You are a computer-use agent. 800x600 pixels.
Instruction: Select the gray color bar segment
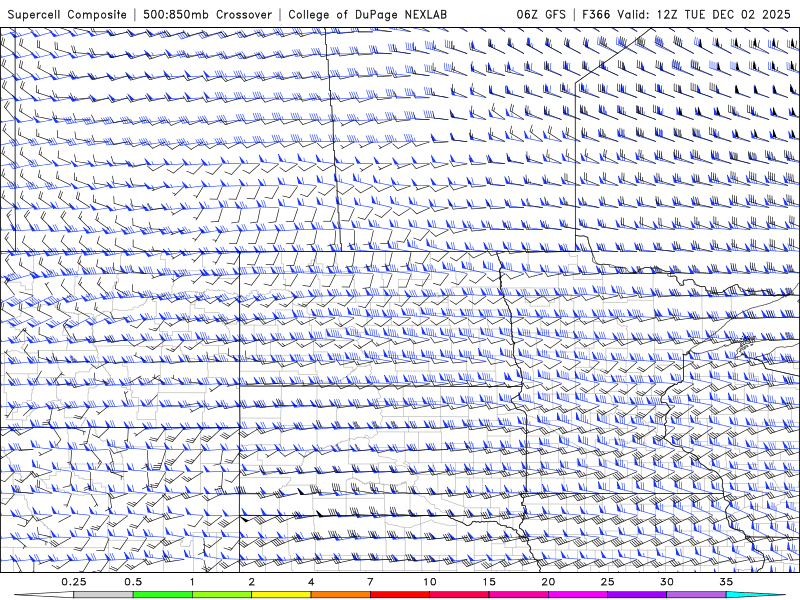pos(104,595)
